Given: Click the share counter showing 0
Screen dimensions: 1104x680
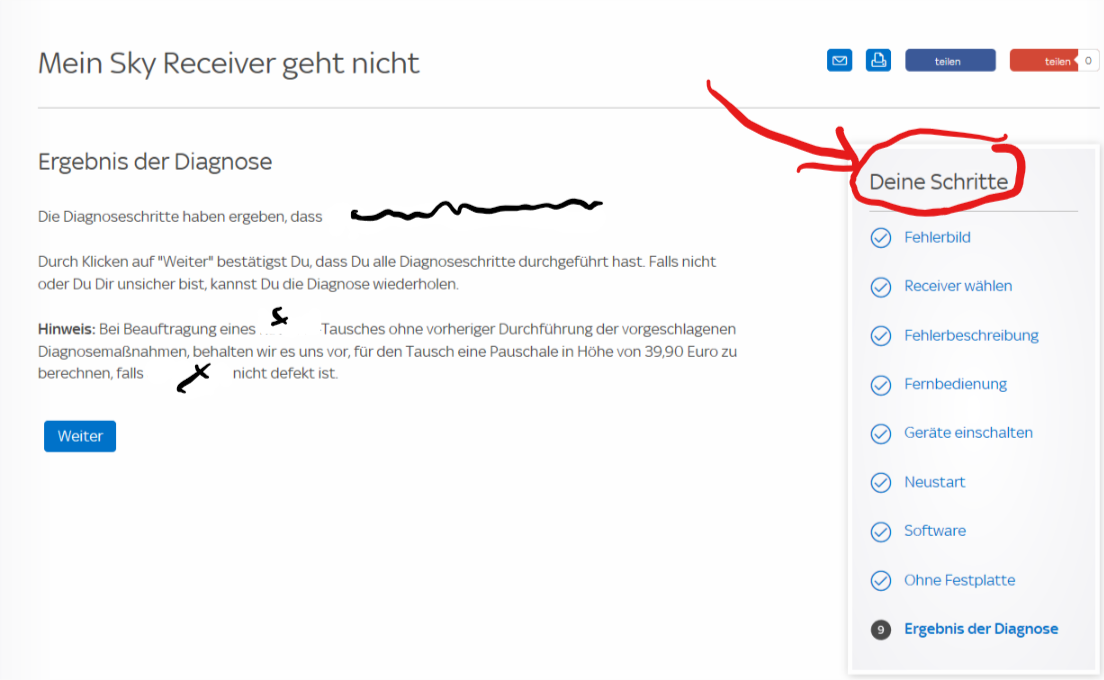Looking at the screenshot, I should tap(1089, 61).
